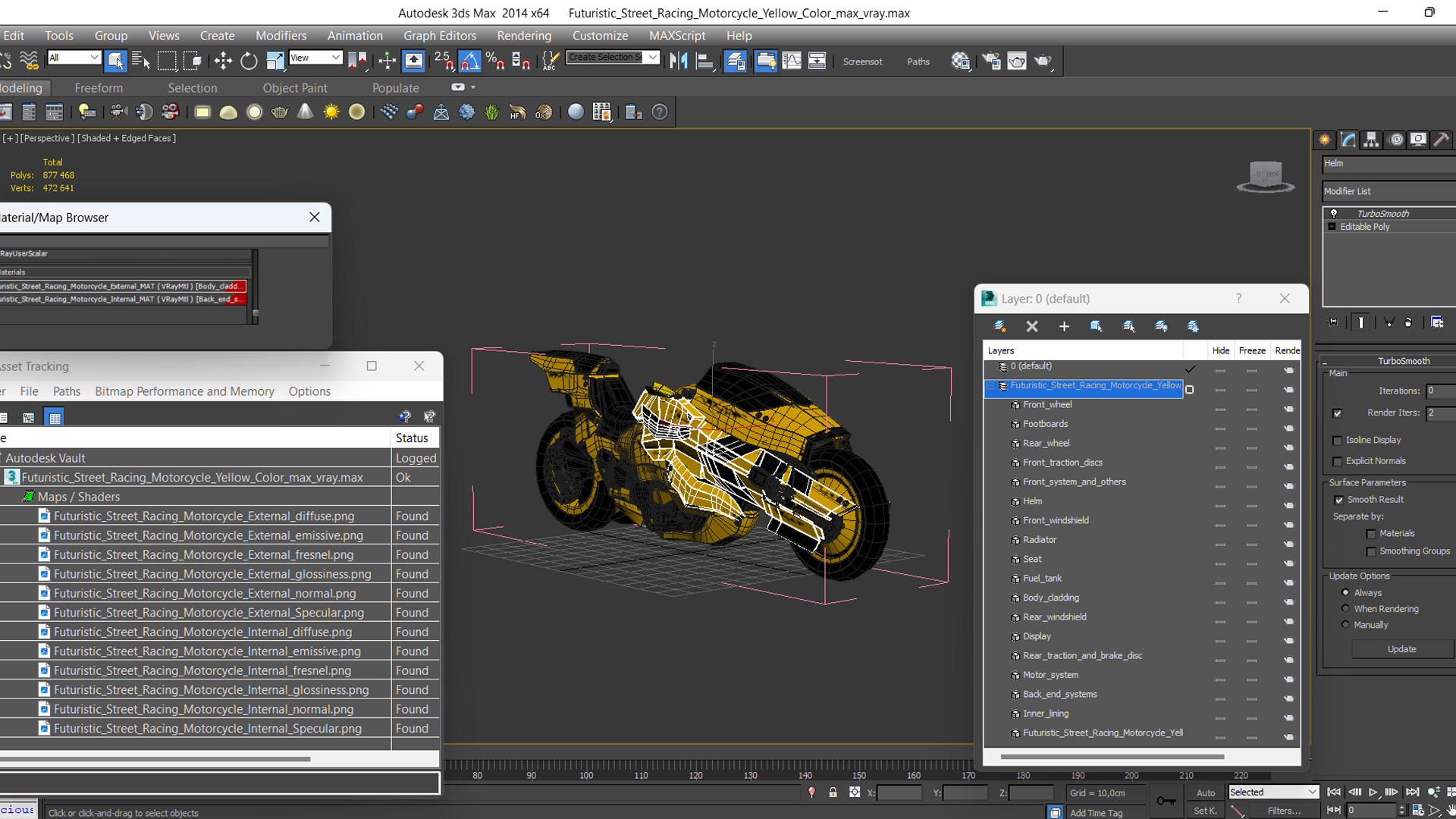The height and width of the screenshot is (819, 1456).
Task: Activate the Select and Rotate tool
Action: tap(249, 61)
